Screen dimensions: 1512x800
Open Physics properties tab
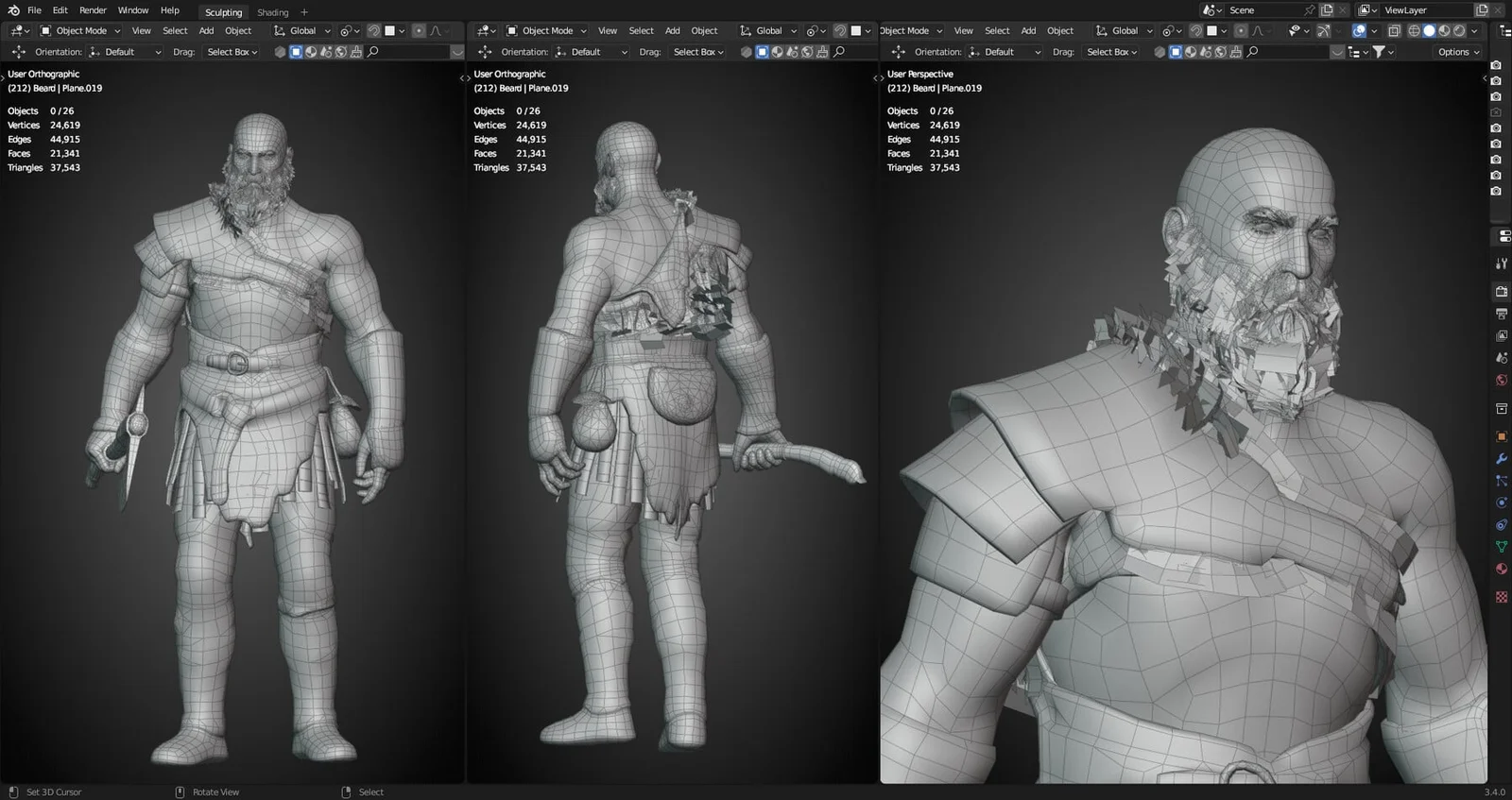[1502, 502]
